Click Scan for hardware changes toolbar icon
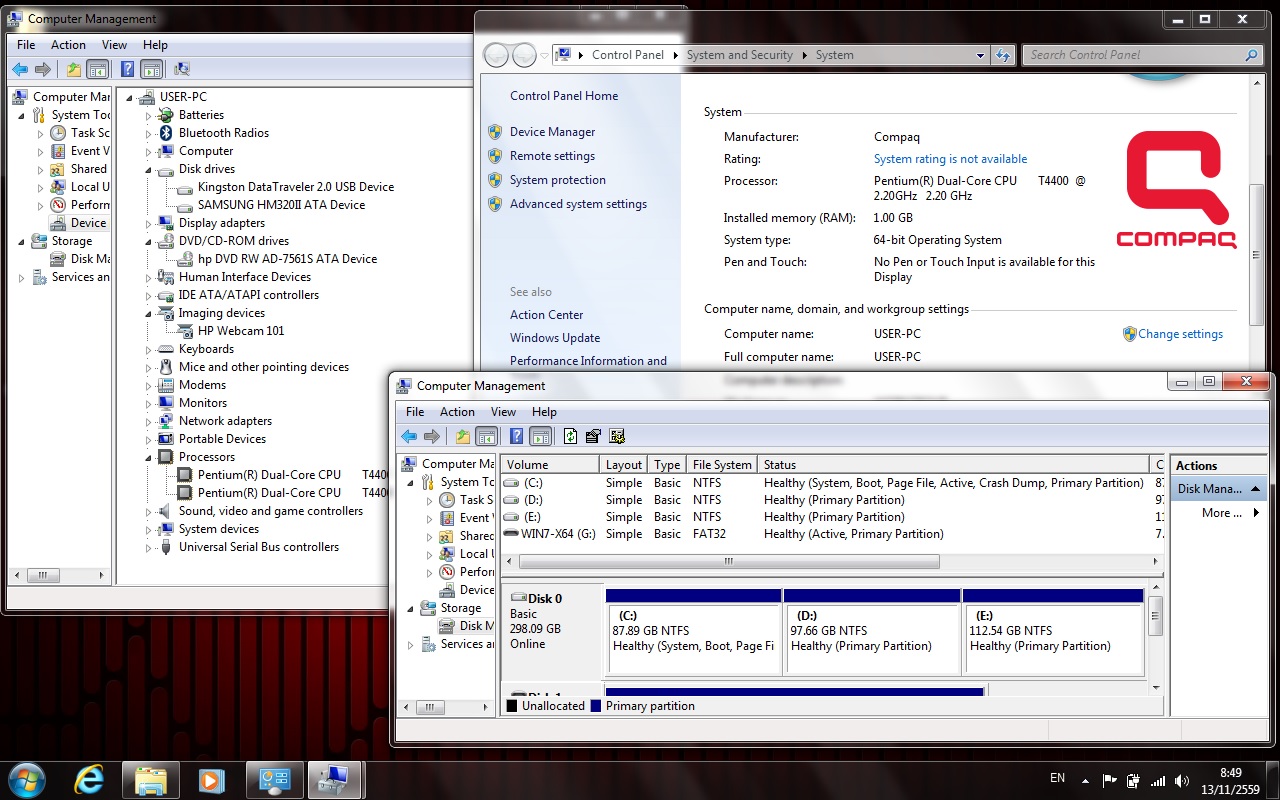This screenshot has height=800, width=1280. (x=181, y=69)
